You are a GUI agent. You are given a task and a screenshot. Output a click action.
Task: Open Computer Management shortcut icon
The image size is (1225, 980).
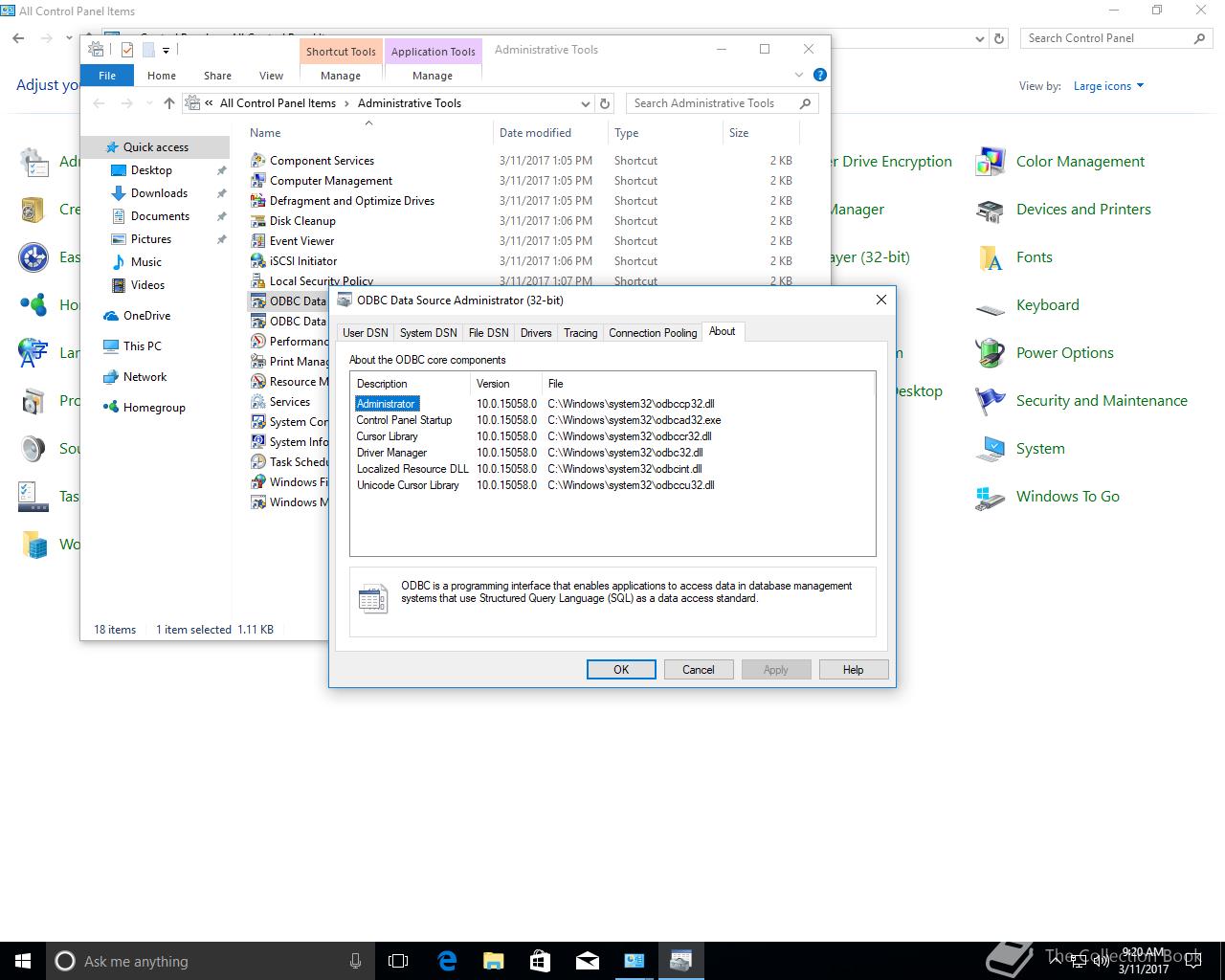[x=257, y=180]
